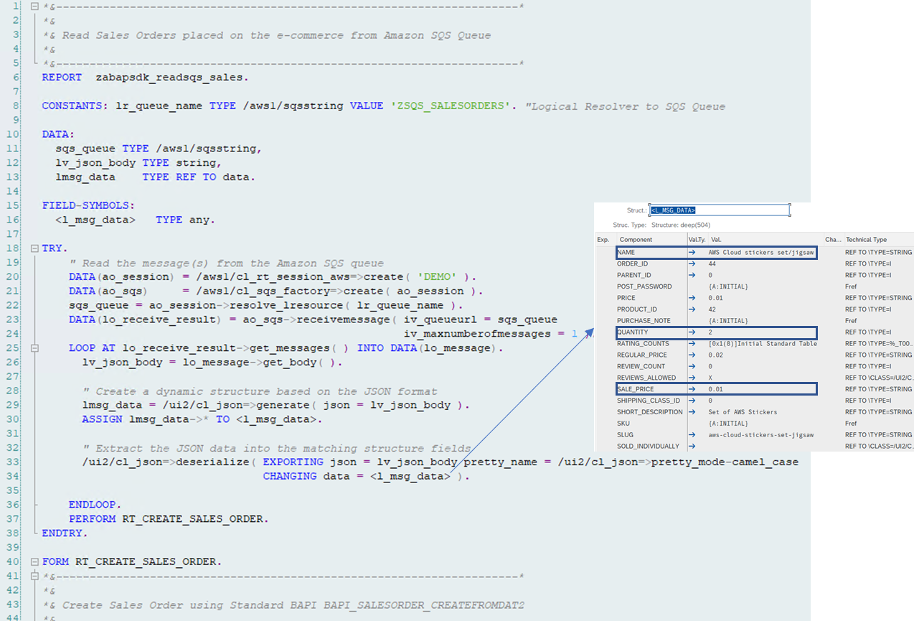Click value 'Set of AWS Stickers'
Screen dimensions: 914x622
pyautogui.click(x=743, y=412)
